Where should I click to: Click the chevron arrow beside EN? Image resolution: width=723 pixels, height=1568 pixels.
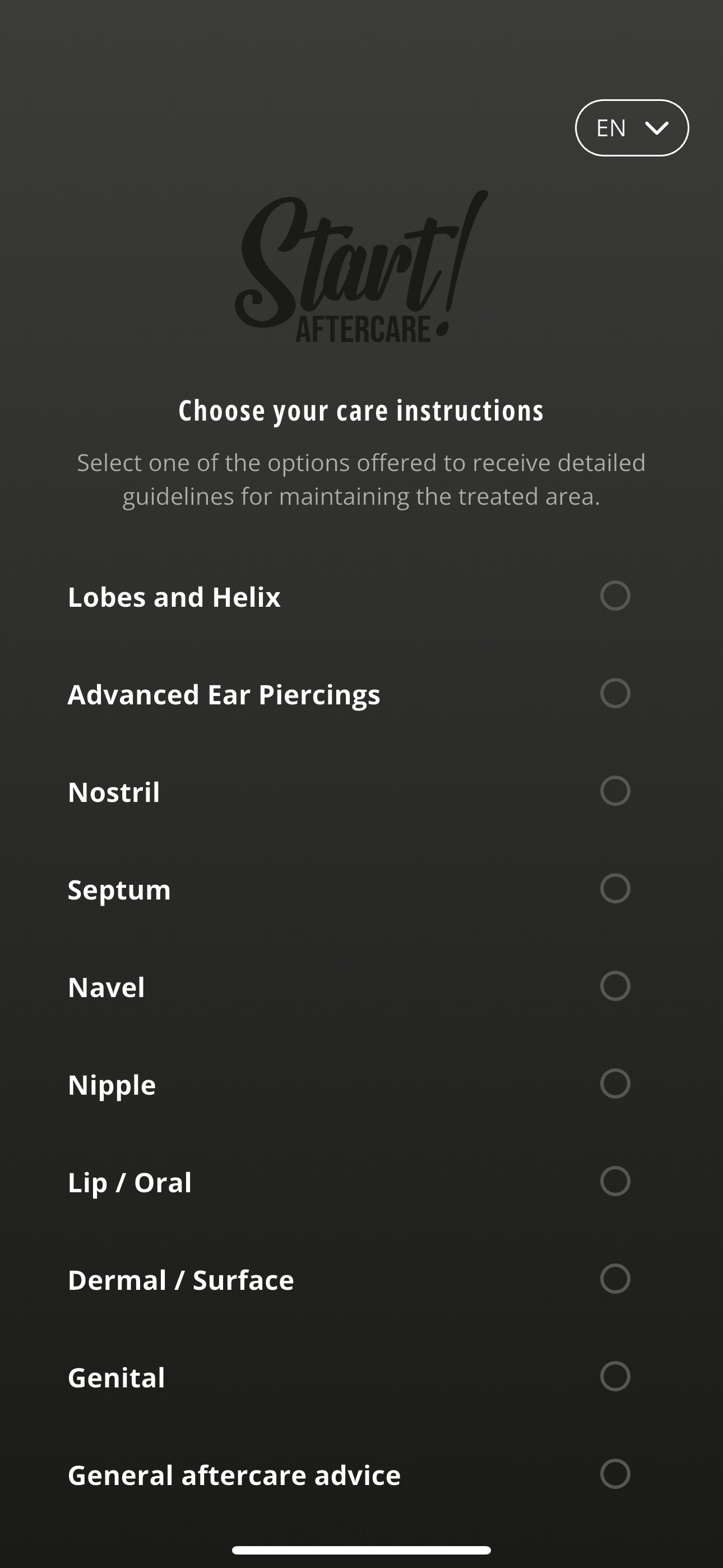657,128
